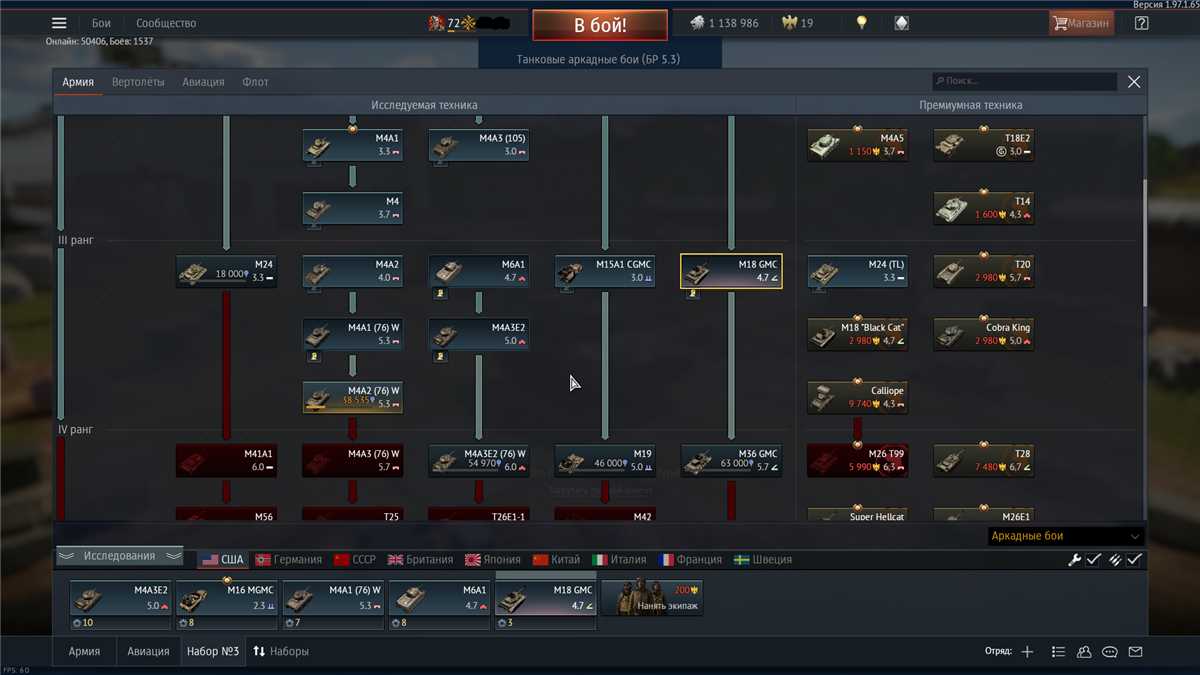Select the Calliope premium tank
Image resolution: width=1200 pixels, height=675 pixels.
tap(858, 397)
